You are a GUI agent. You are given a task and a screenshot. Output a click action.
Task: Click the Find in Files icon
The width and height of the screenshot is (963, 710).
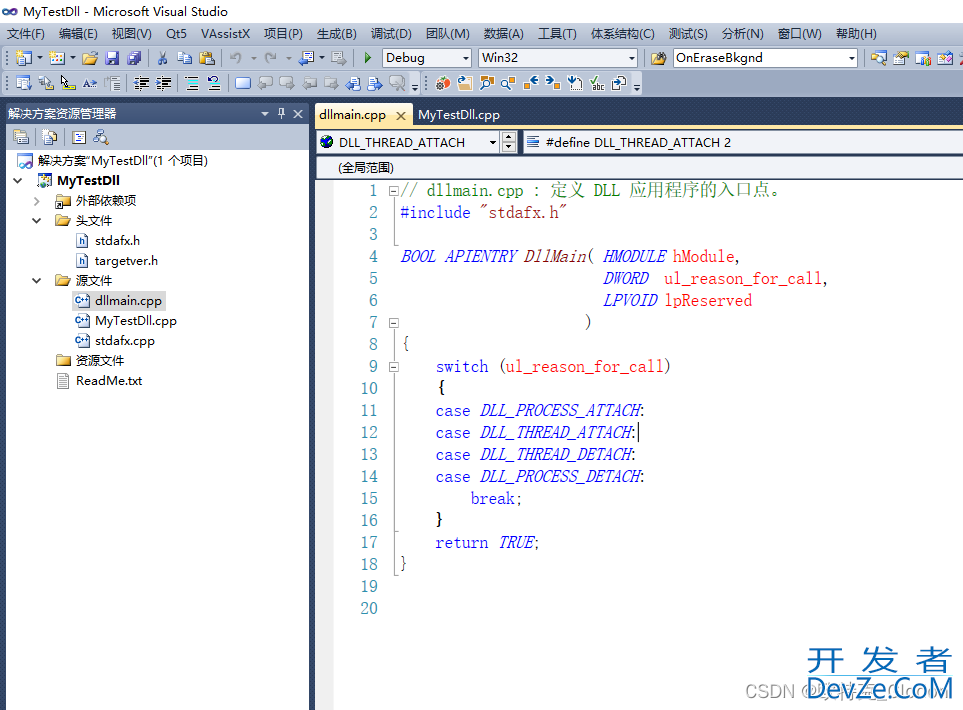(658, 58)
